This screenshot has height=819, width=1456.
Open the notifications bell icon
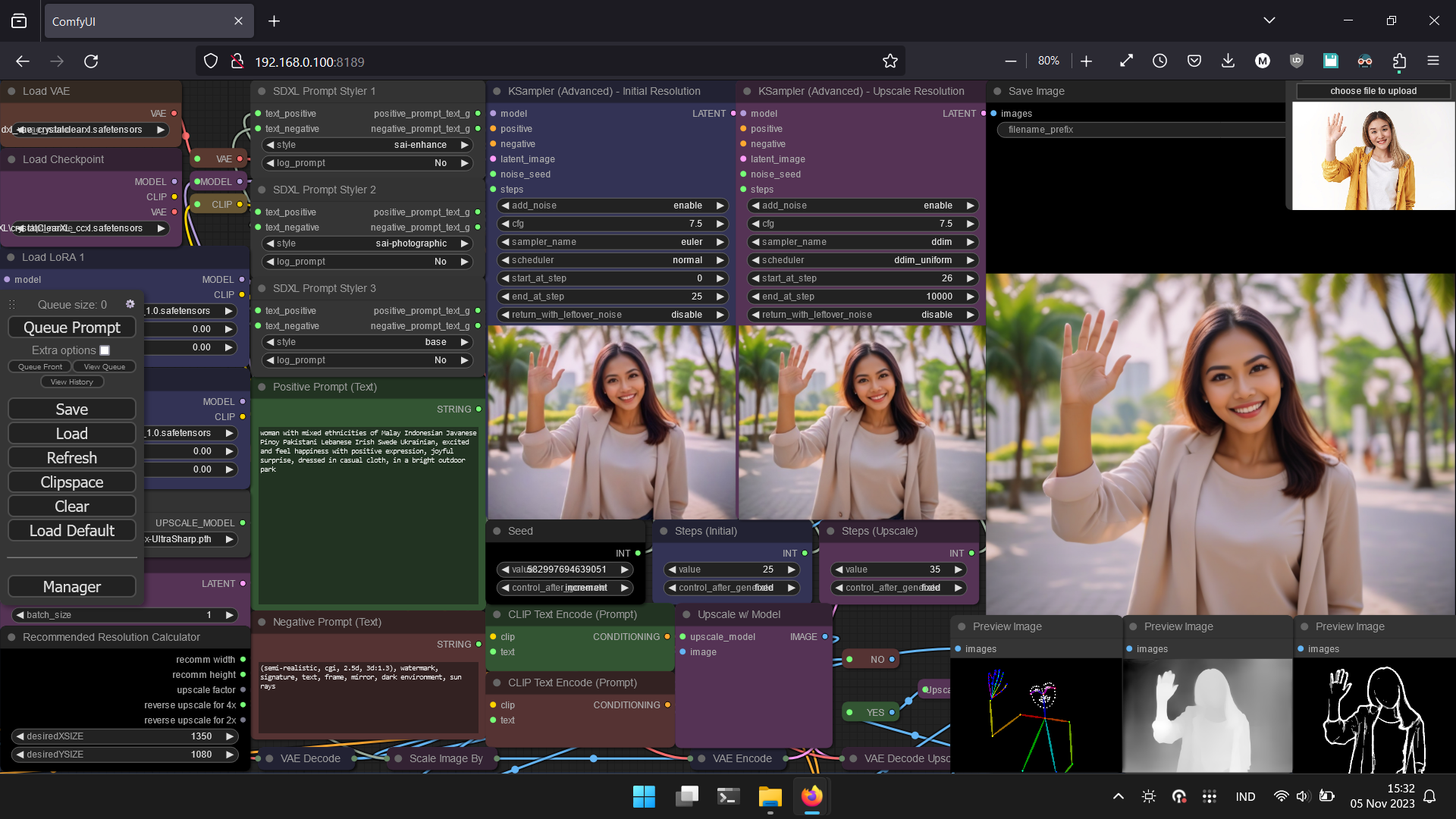click(1429, 796)
